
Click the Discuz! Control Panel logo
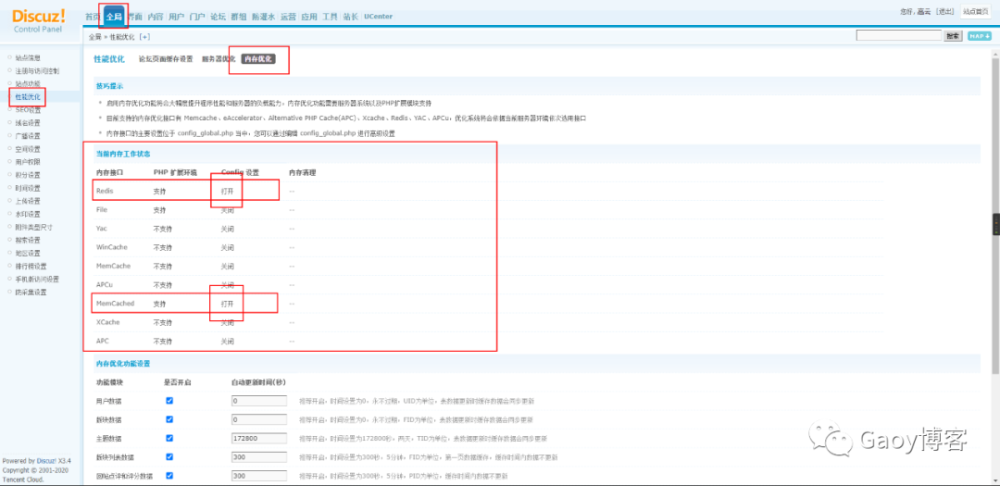38,18
